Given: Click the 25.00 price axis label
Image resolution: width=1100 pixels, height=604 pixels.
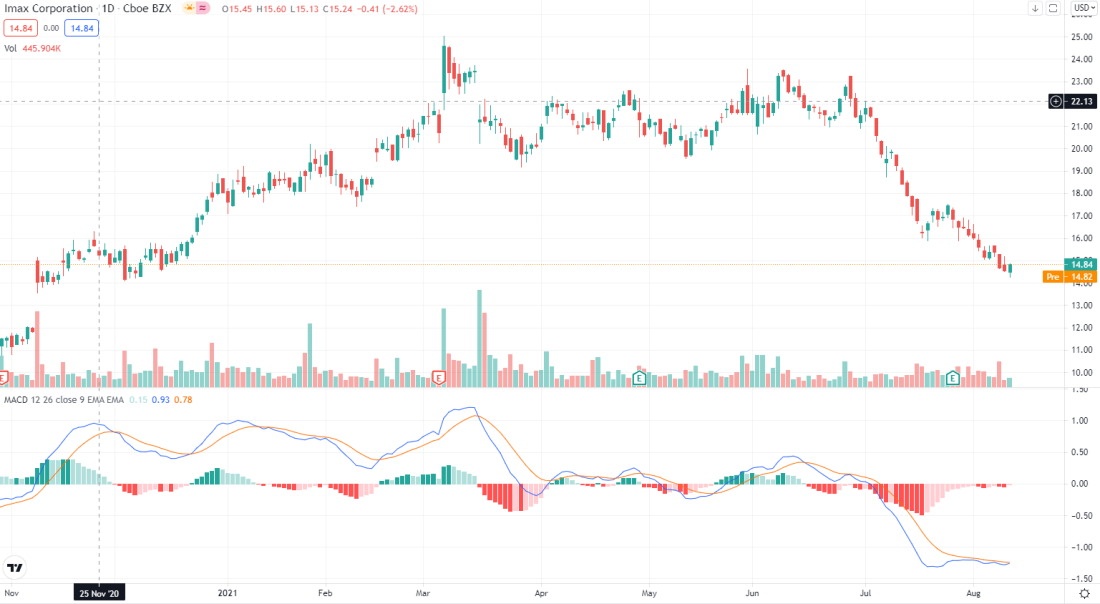Looking at the screenshot, I should 1082,37.
